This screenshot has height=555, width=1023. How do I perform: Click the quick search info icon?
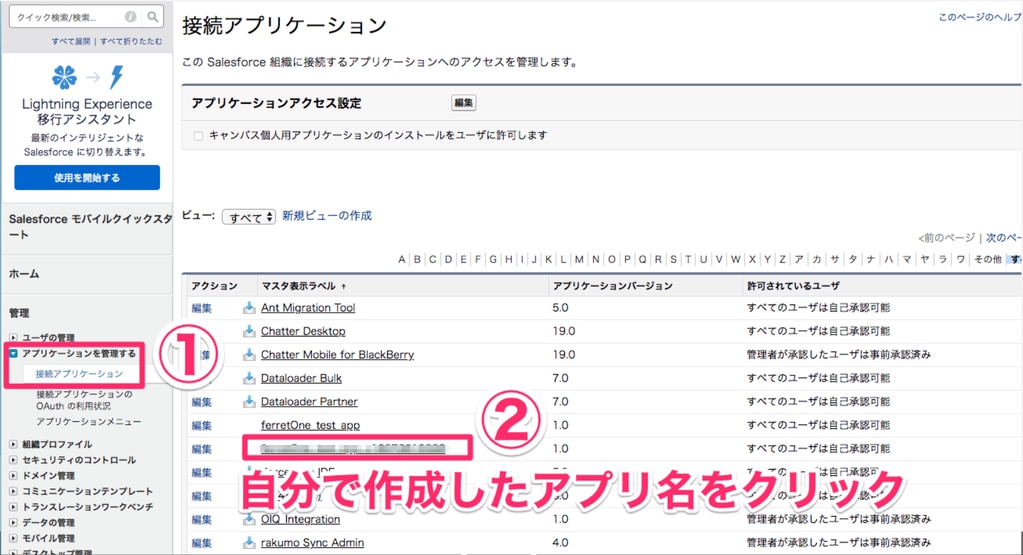pyautogui.click(x=130, y=17)
